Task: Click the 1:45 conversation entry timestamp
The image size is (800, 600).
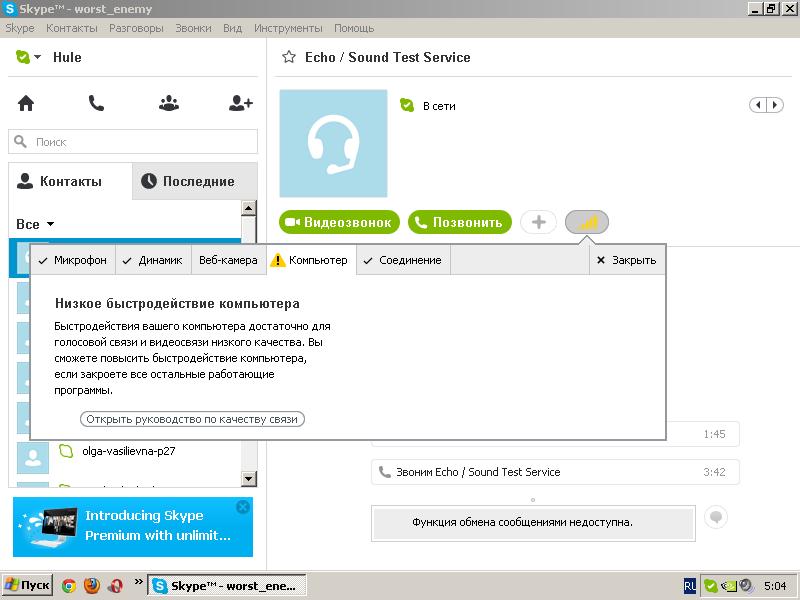Action: [714, 434]
